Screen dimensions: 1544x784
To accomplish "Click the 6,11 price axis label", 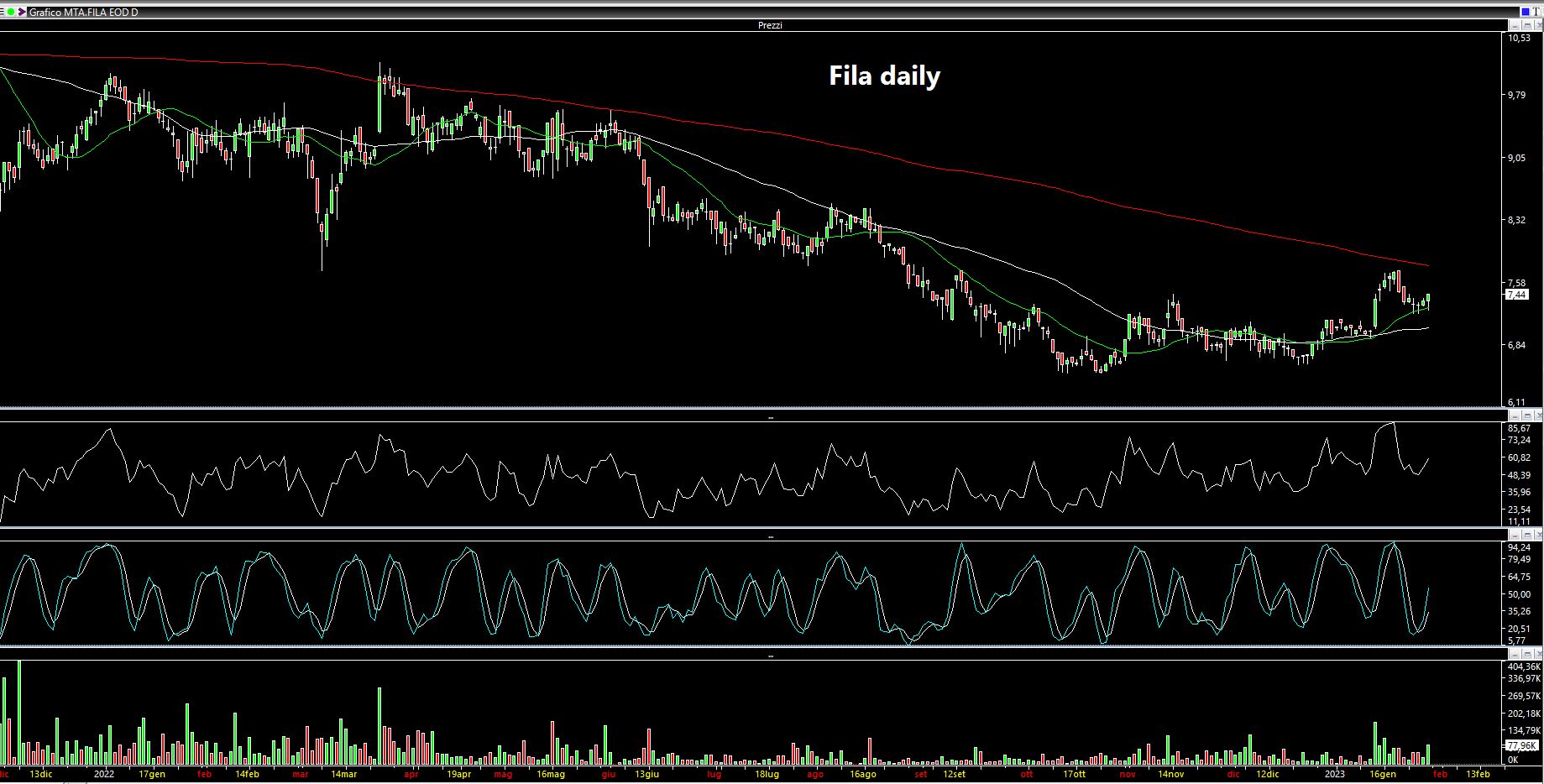I will (1517, 403).
